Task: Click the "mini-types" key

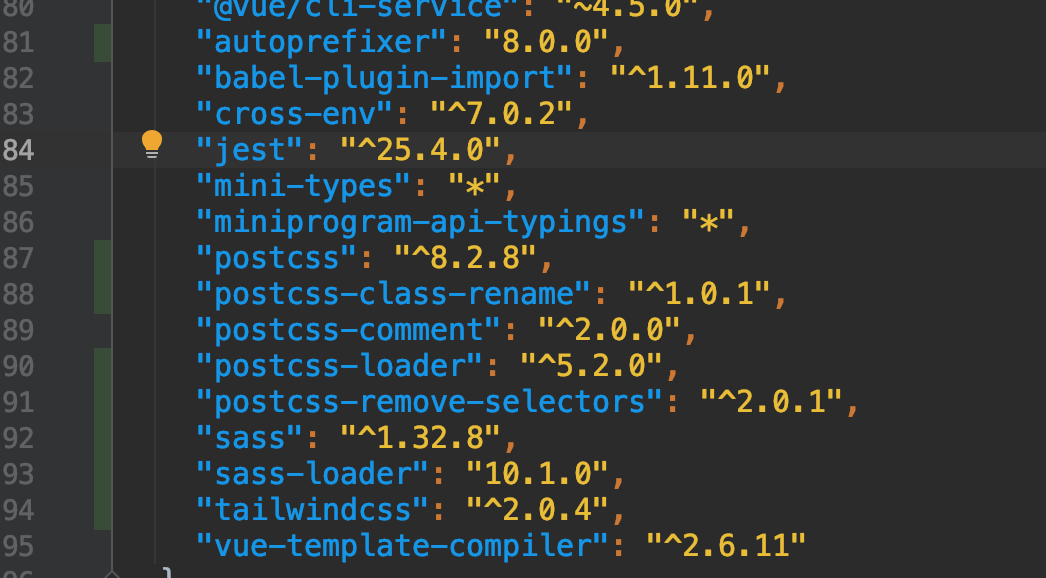Action: [x=303, y=186]
